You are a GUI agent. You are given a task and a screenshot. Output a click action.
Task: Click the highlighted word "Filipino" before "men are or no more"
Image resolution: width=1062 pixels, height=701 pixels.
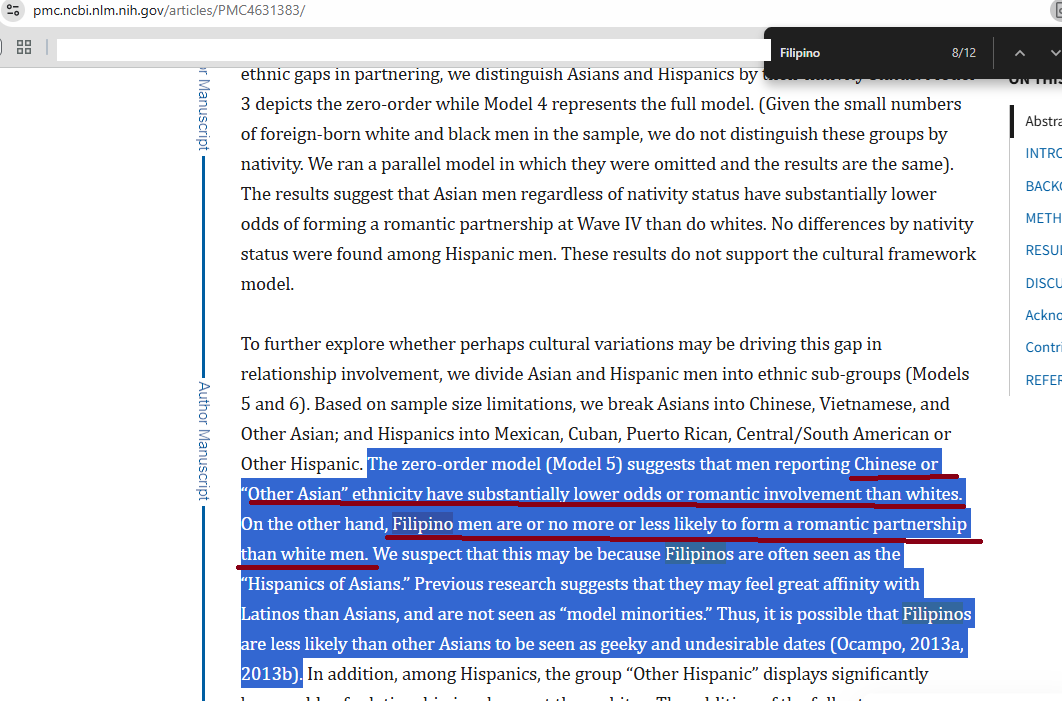(423, 524)
